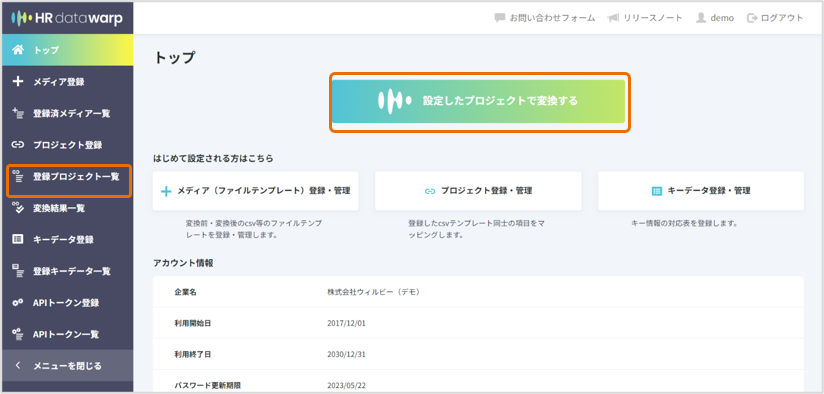Open 登録済メディア一覧 in the sidebar
The height and width of the screenshot is (394, 824).
coord(67,113)
